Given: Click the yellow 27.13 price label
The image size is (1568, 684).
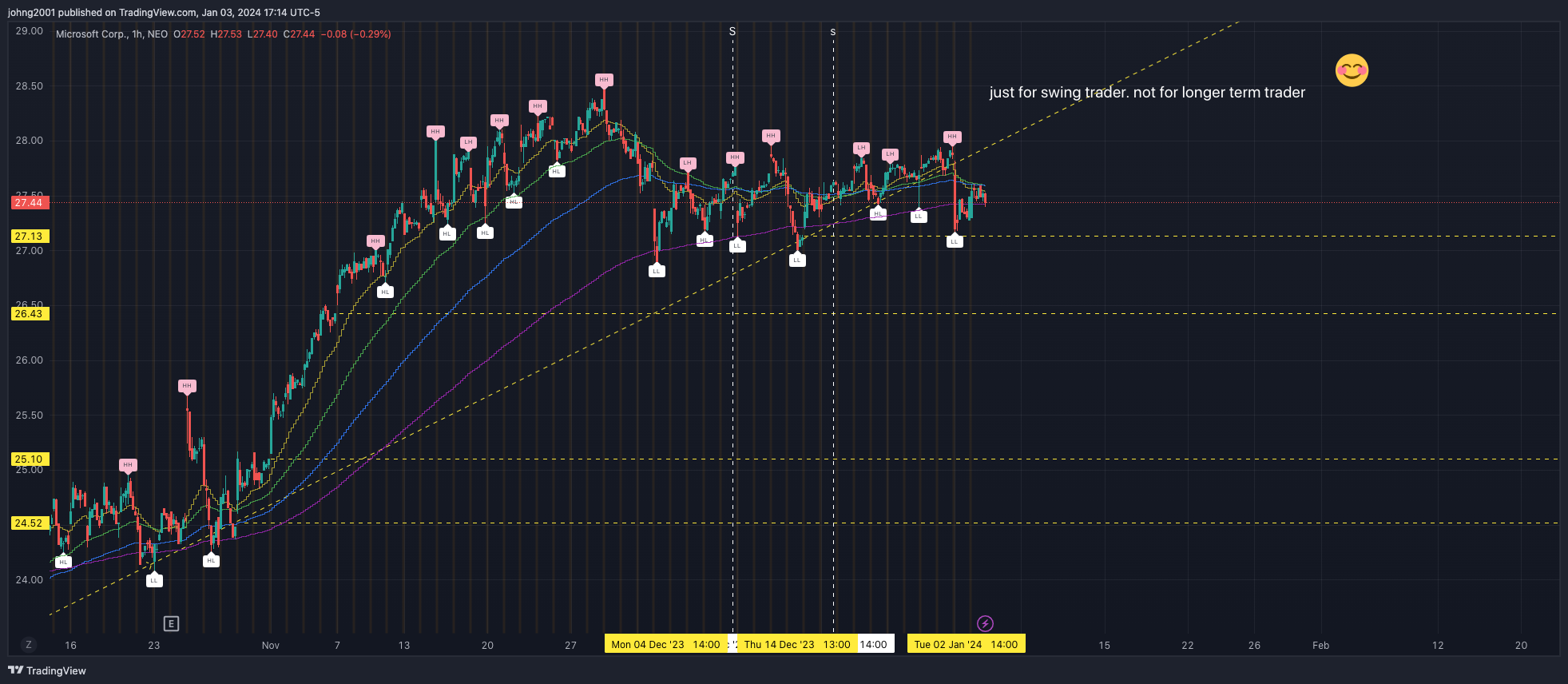Looking at the screenshot, I should click(x=30, y=237).
